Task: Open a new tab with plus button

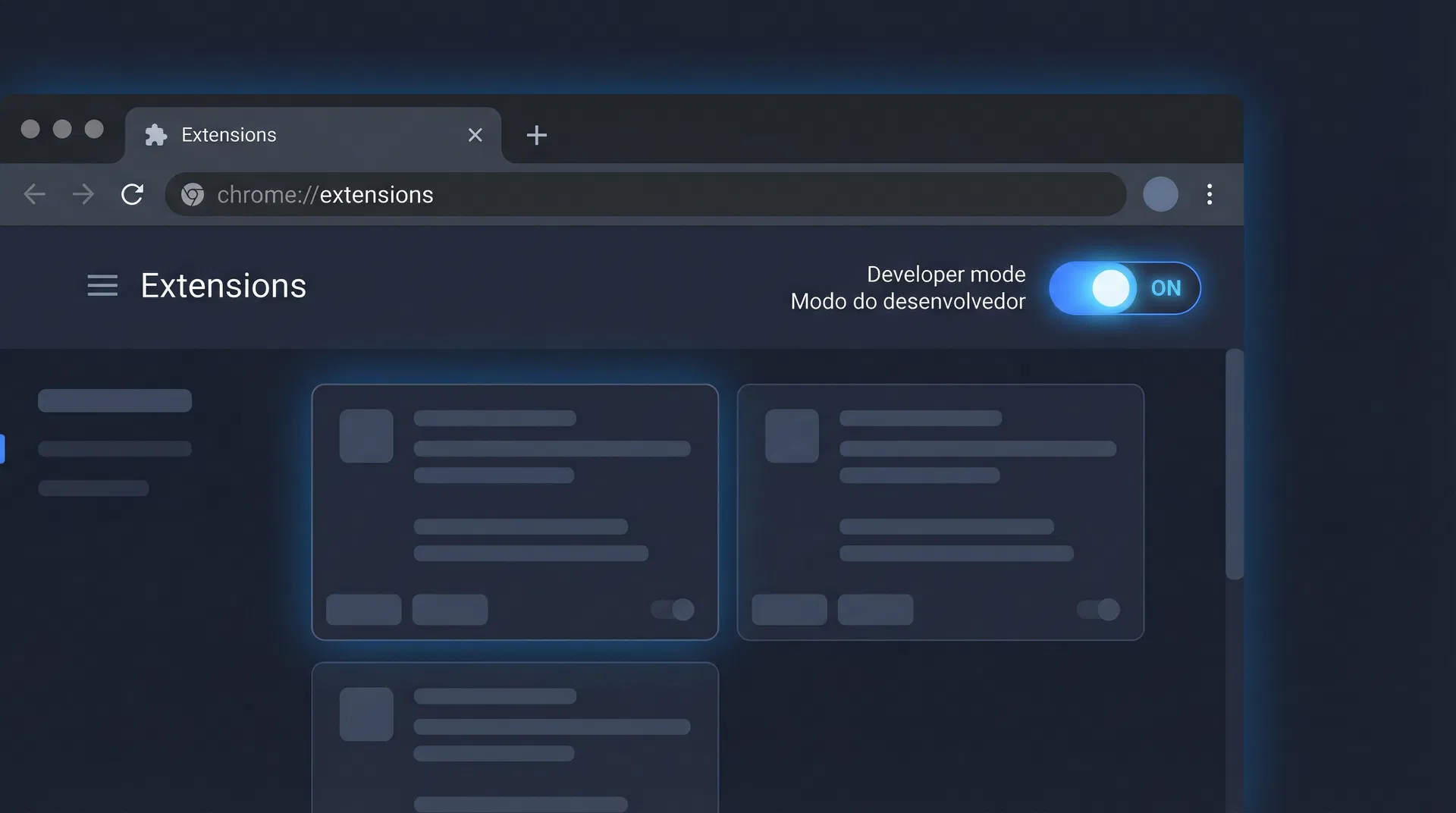Action: point(536,135)
